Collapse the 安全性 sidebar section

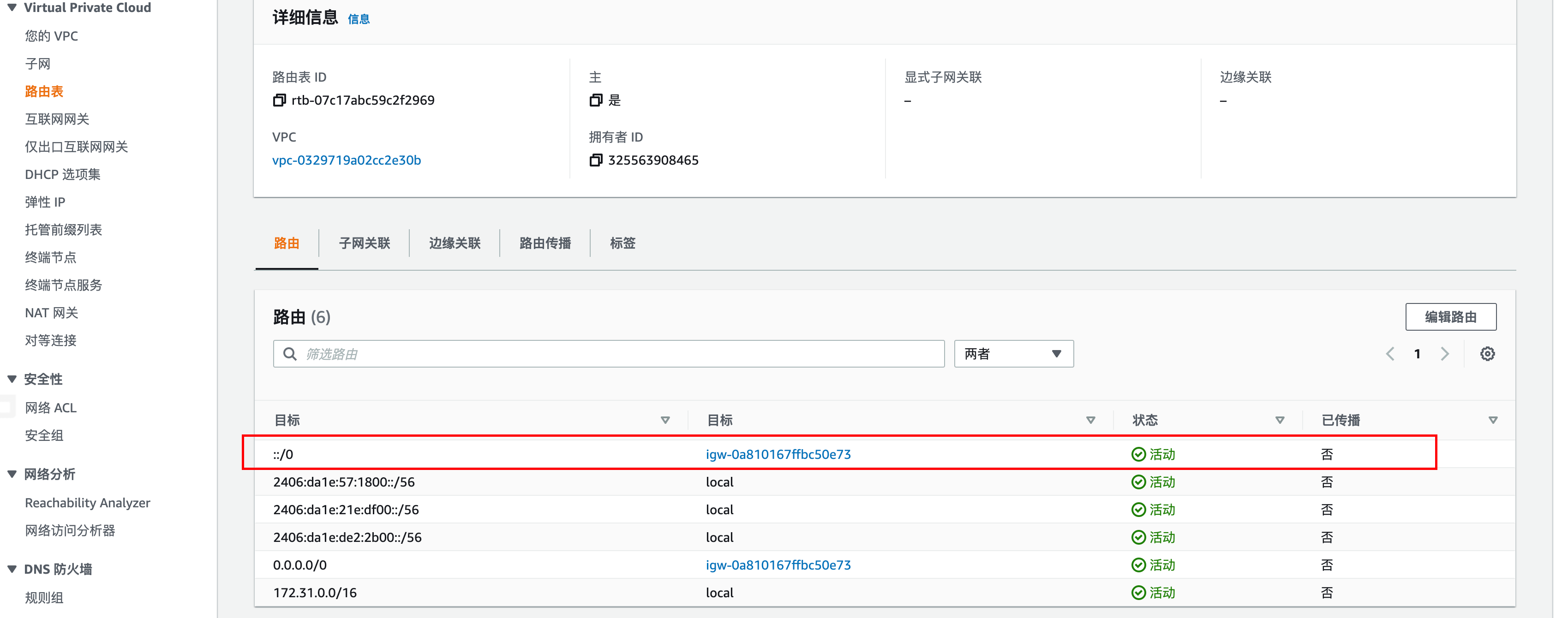point(12,379)
